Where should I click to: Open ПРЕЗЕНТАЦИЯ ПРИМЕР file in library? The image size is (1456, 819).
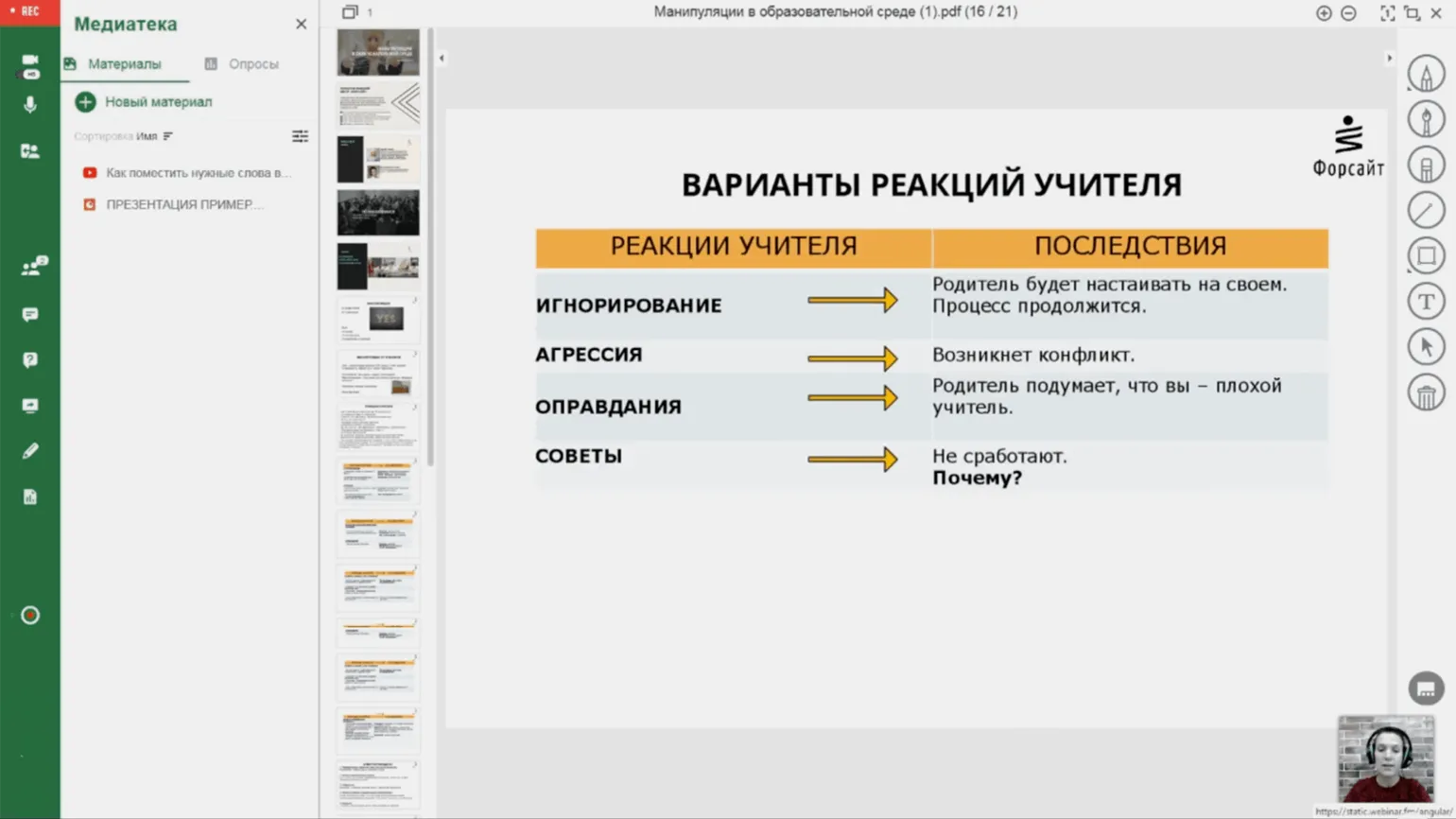coord(183,204)
